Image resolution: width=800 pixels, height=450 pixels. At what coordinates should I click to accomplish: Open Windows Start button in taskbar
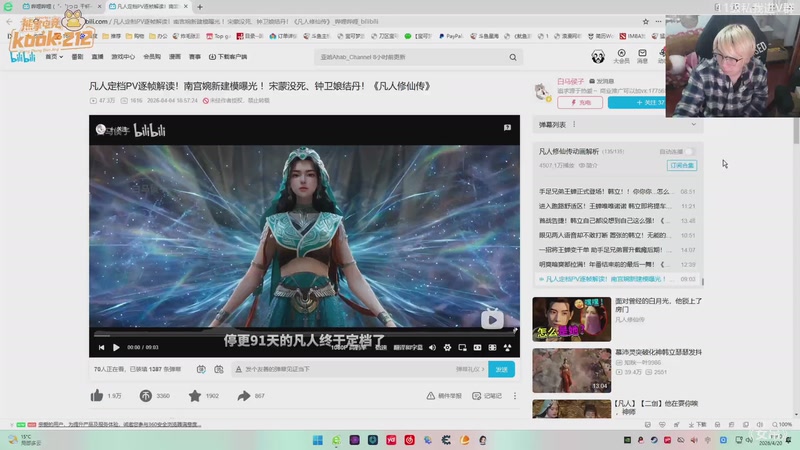pos(317,440)
